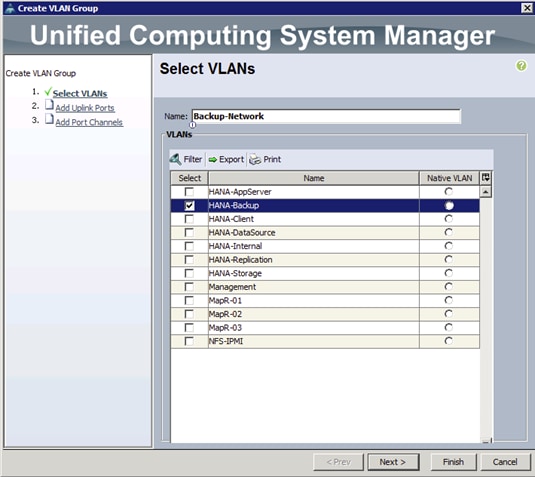The height and width of the screenshot is (477, 535).
Task: Click the page icon beside Add Uplink Ports
Action: pyautogui.click(x=49, y=105)
